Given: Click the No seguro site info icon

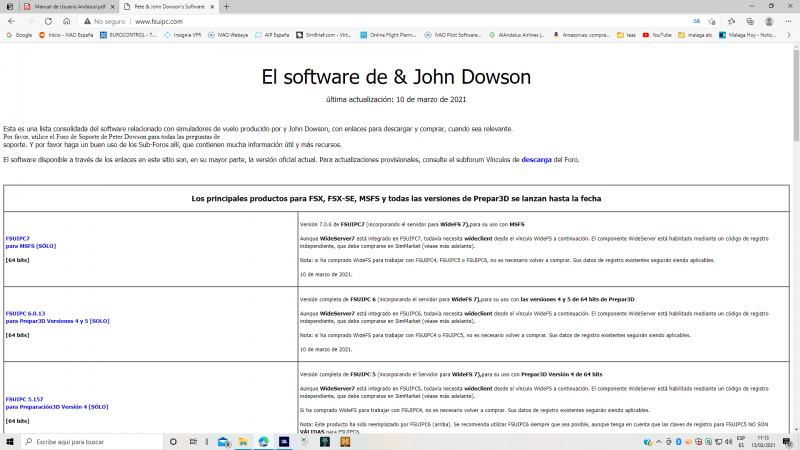Looking at the screenshot, I should 105,21.
